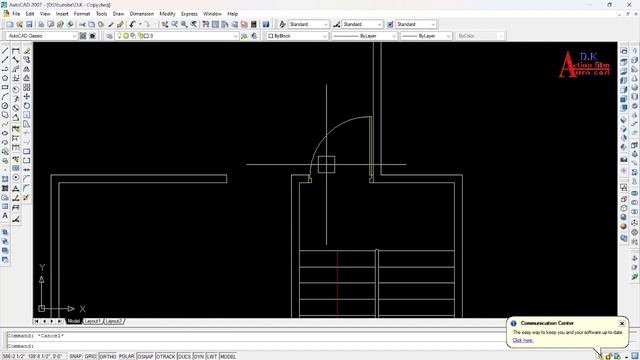Click the Text Style icon
Image resolution: width=640 pixels, height=360 pixels.
[282, 24]
